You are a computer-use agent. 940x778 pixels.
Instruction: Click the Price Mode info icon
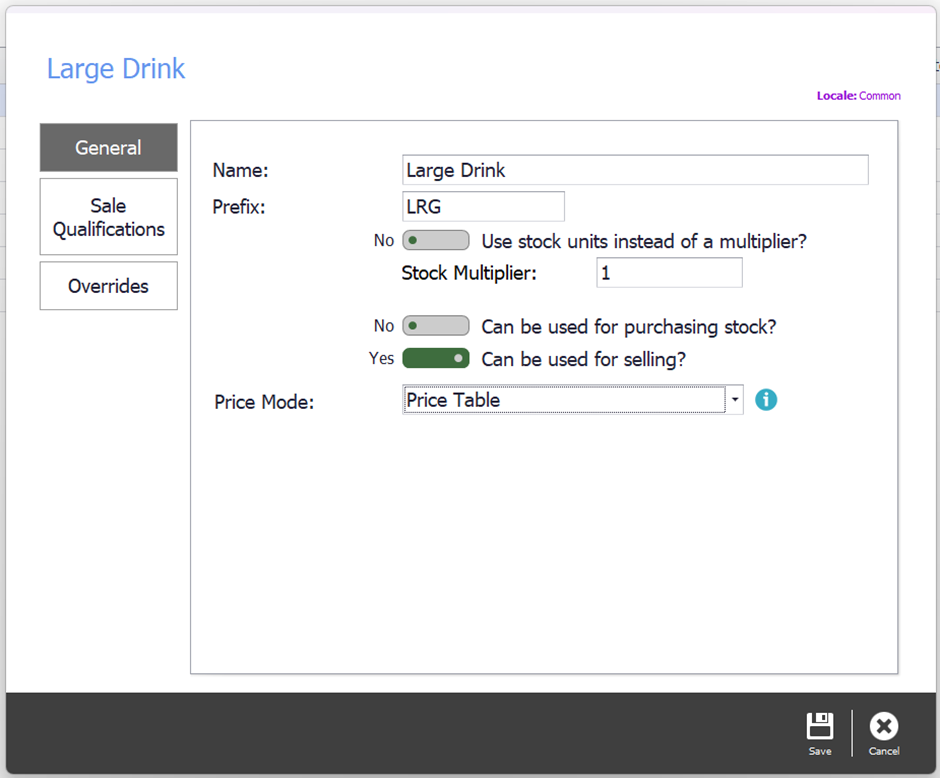point(766,400)
